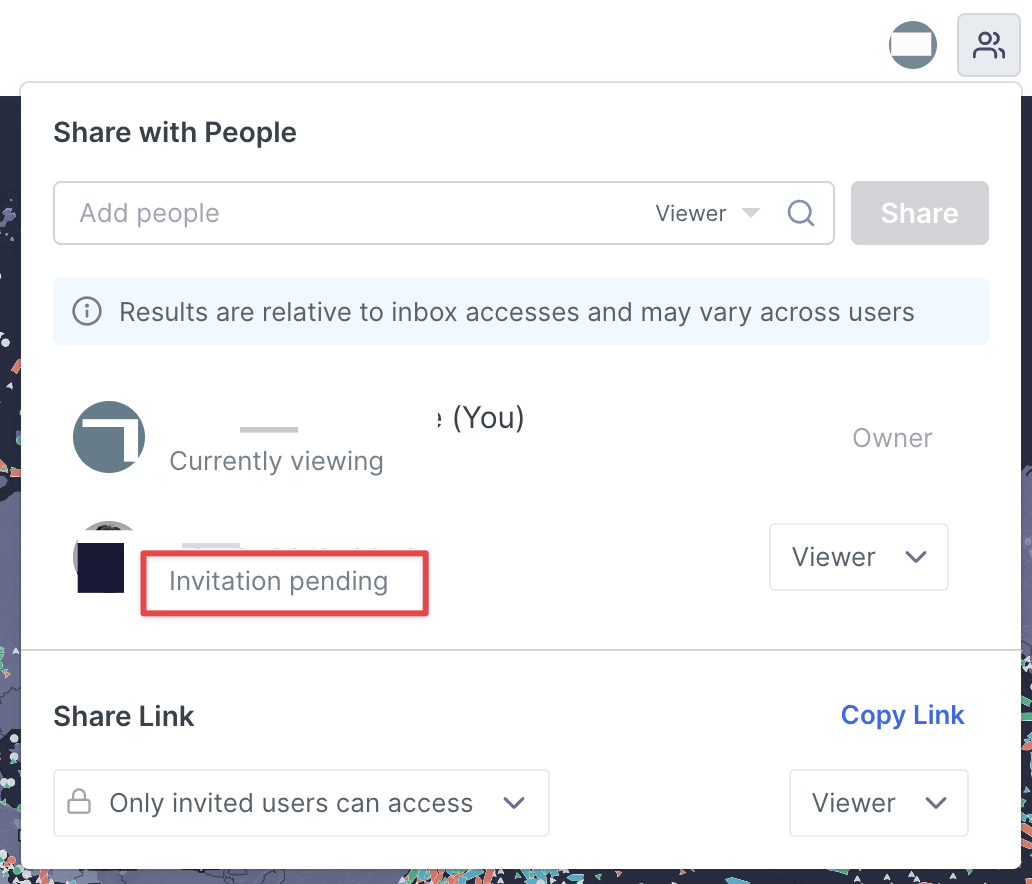Open Viewer dropdown for the pending invitee
The image size is (1032, 884).
click(x=858, y=557)
